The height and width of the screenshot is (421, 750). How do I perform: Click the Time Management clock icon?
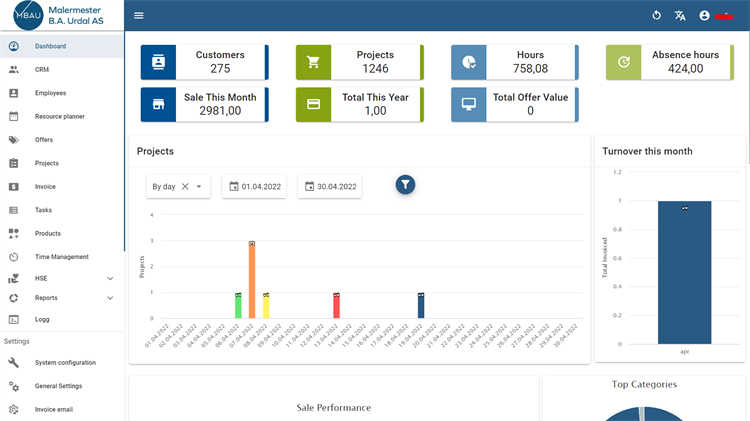coord(14,257)
